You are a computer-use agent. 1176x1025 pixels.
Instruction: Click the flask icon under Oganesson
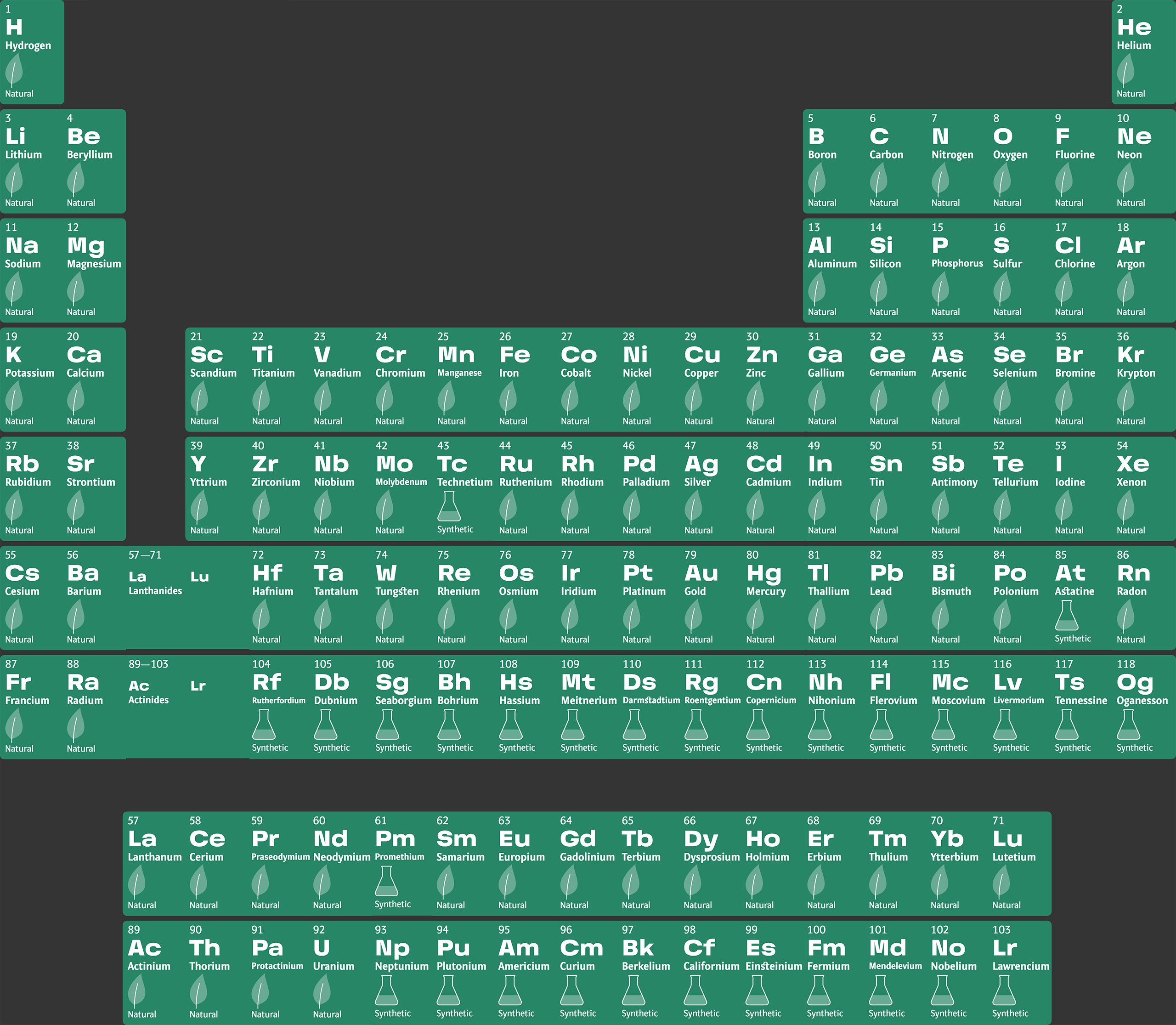point(1129,725)
